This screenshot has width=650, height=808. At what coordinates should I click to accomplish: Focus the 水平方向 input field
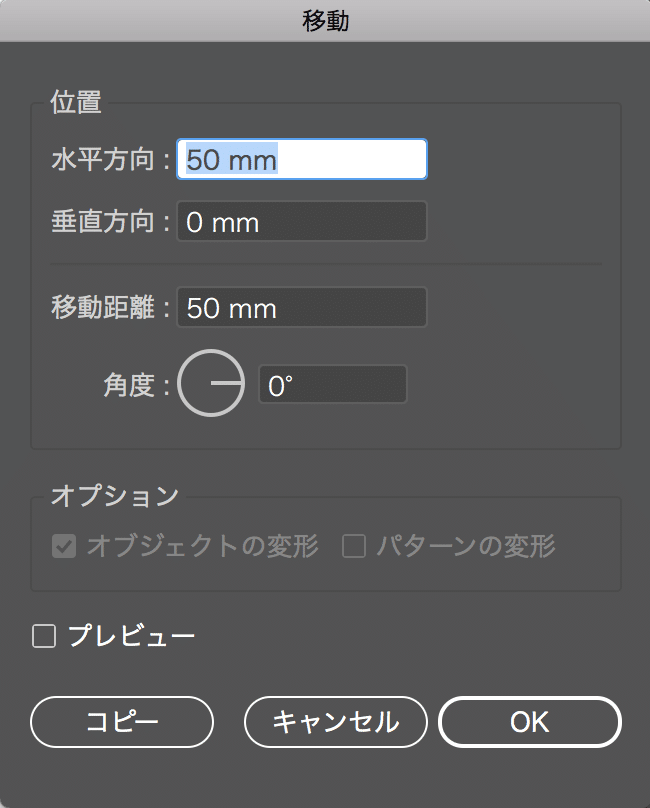[x=302, y=159]
